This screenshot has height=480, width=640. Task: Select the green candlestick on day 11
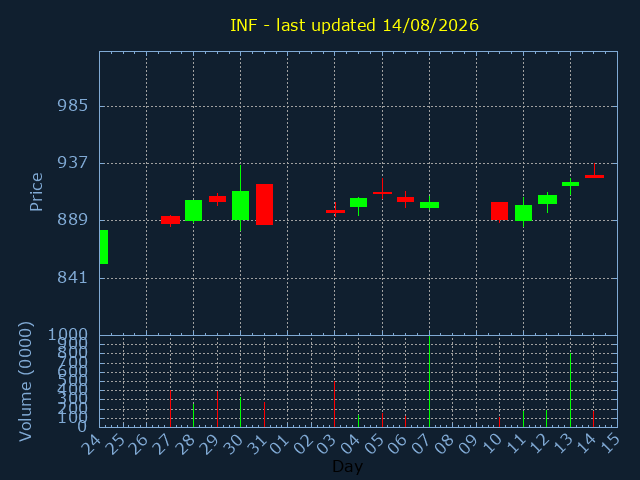point(523,213)
